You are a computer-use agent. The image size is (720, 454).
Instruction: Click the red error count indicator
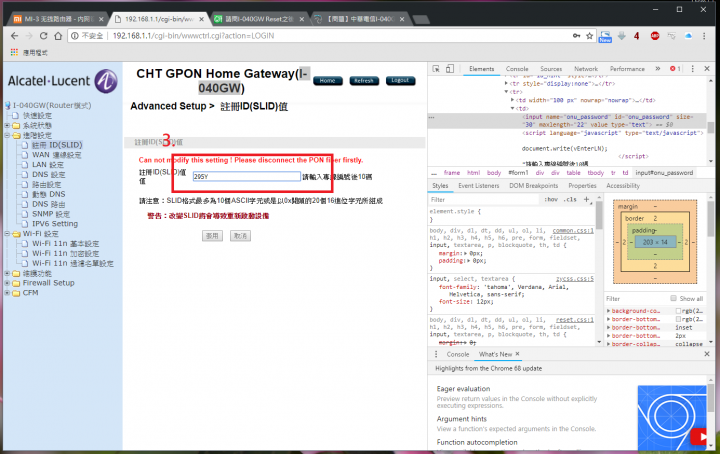(675, 69)
